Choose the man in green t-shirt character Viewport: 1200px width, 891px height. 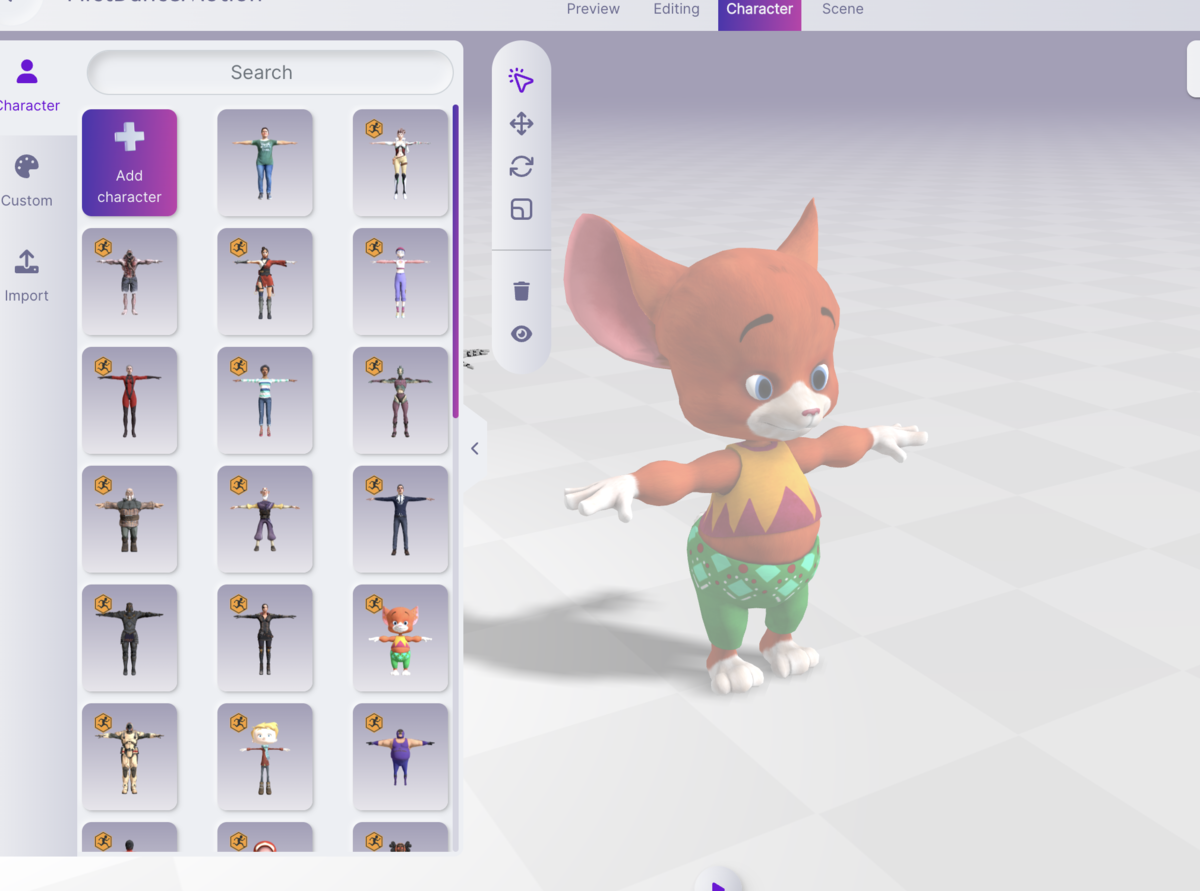[x=265, y=163]
